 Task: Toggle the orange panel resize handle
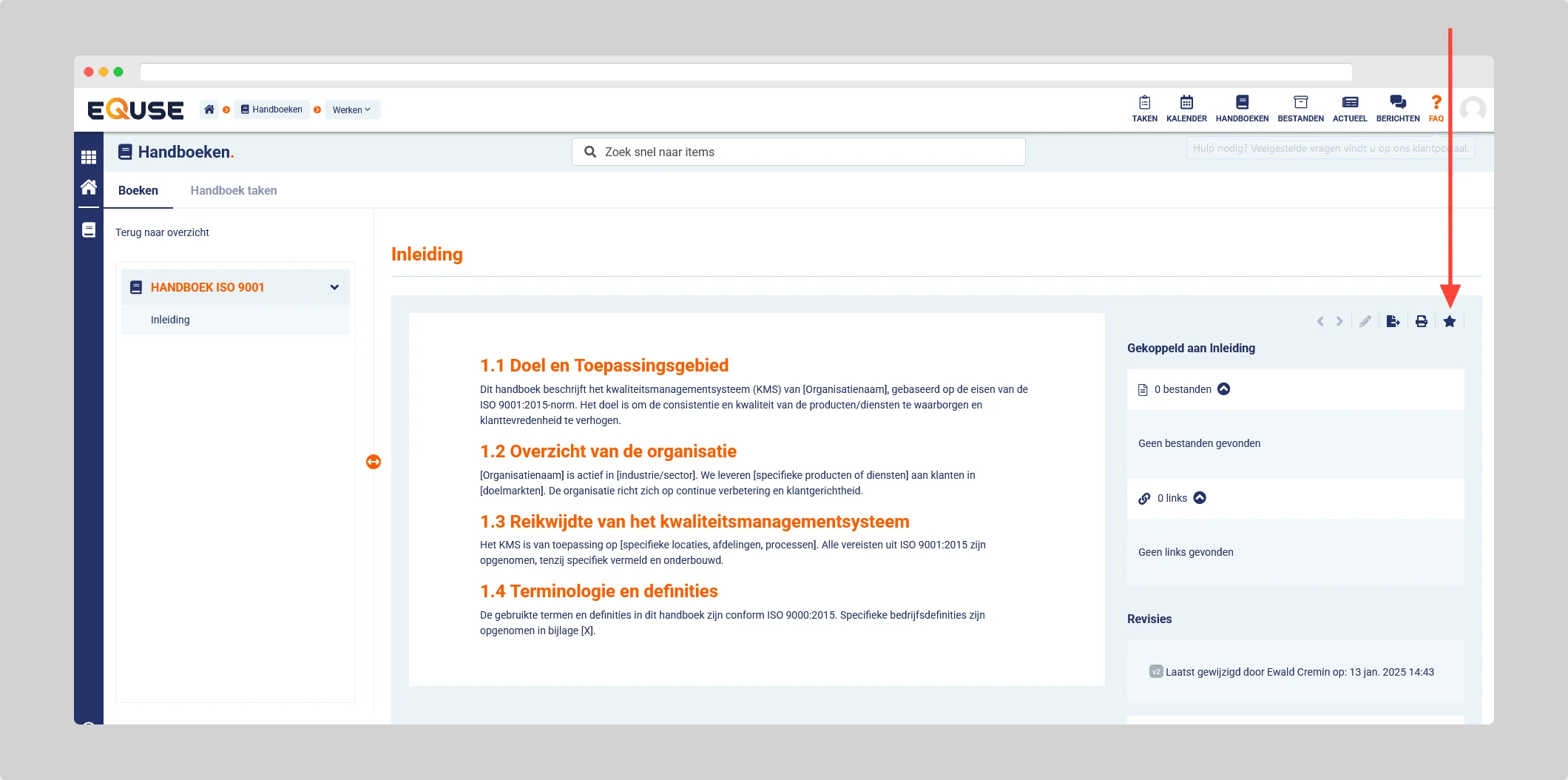374,462
